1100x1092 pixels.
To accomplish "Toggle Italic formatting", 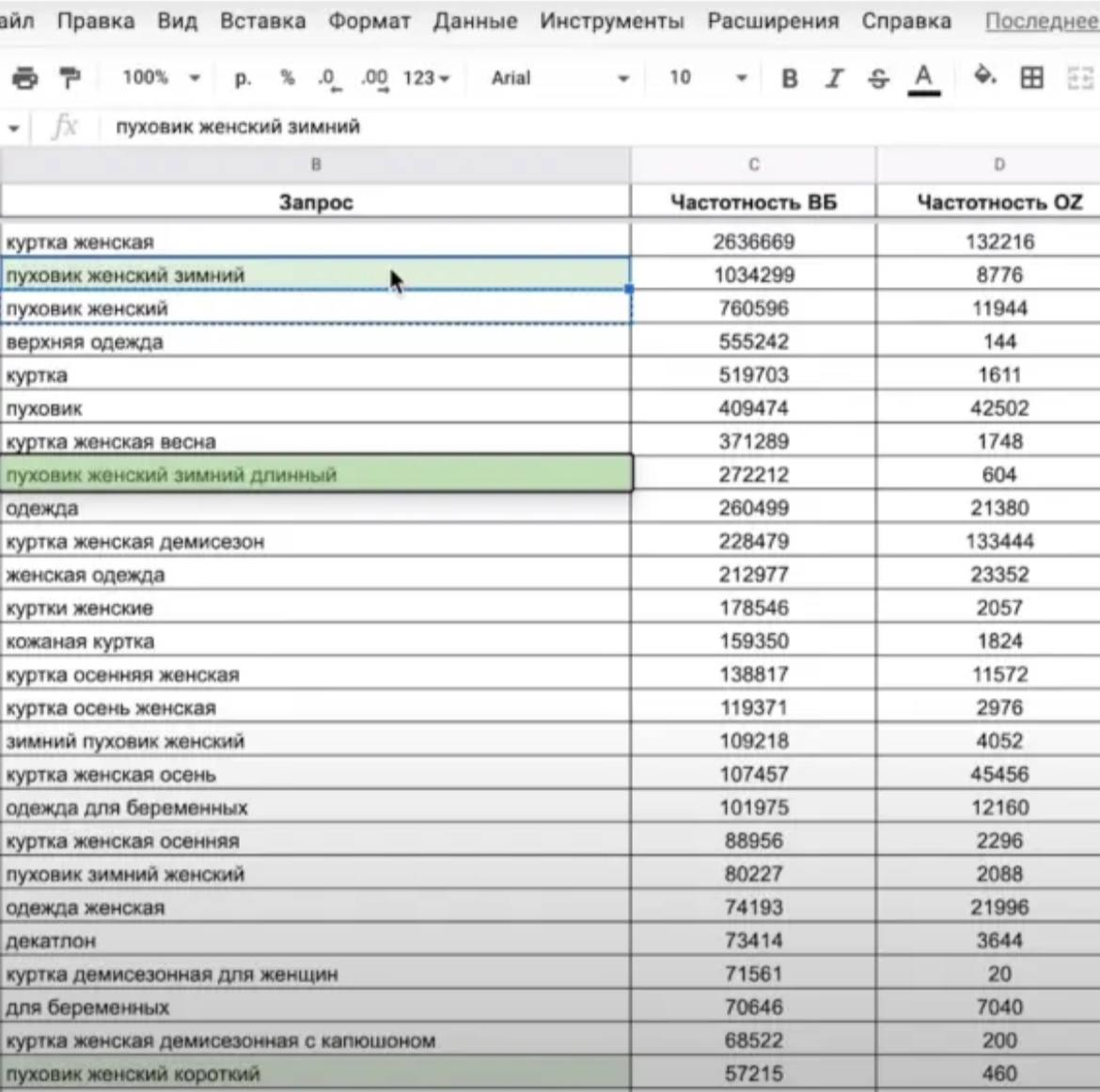I will pos(834,79).
